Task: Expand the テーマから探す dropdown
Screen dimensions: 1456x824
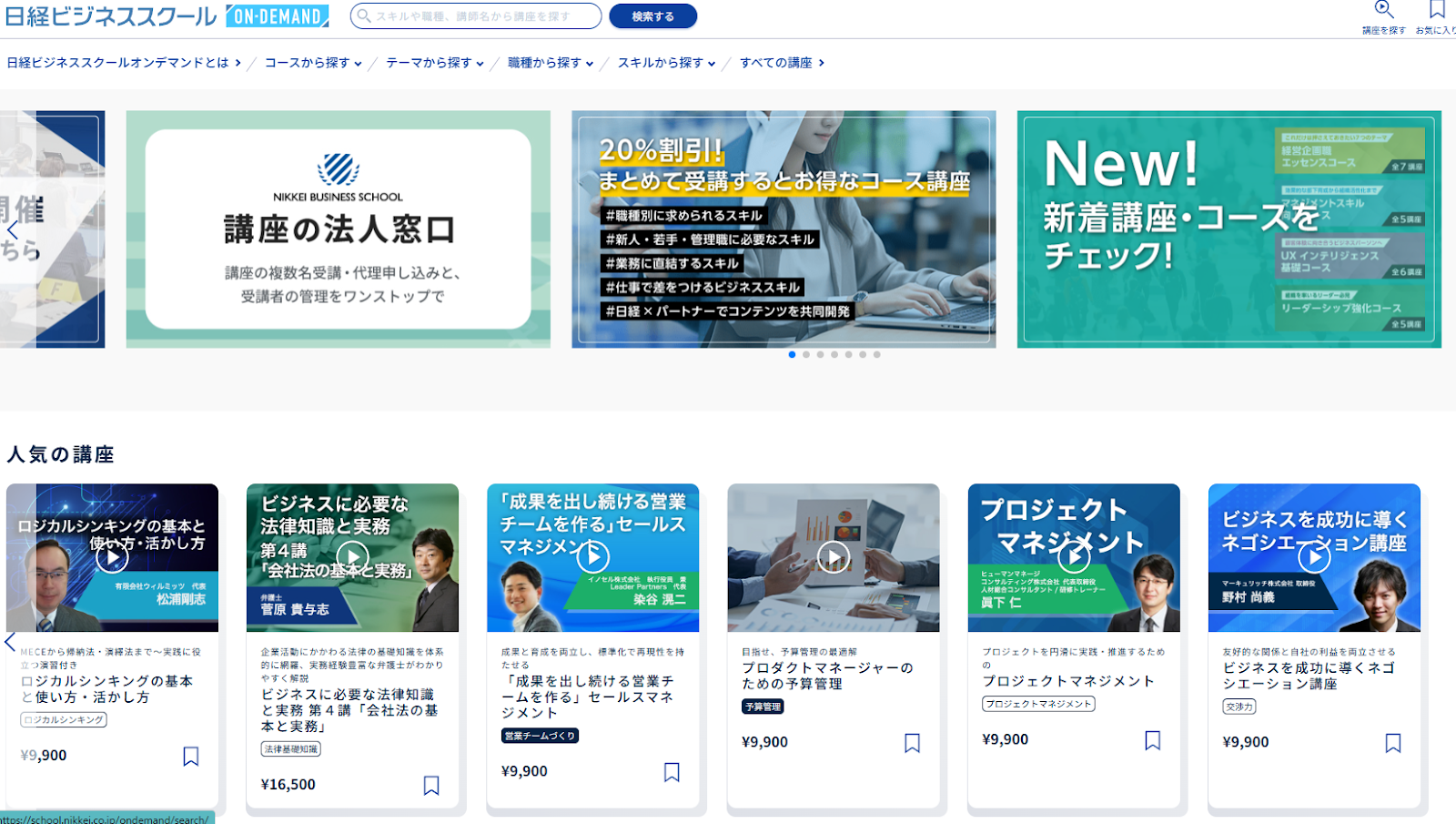Action: pos(433,63)
